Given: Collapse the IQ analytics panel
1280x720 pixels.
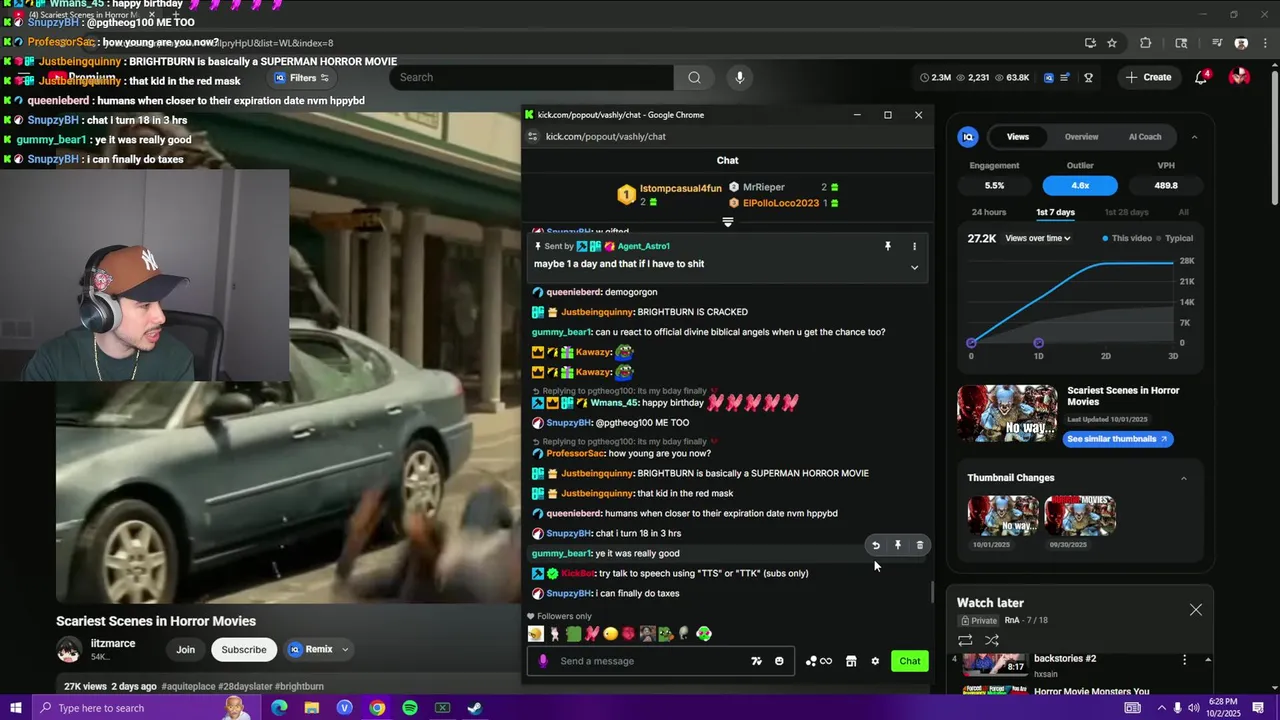Looking at the screenshot, I should [1194, 137].
